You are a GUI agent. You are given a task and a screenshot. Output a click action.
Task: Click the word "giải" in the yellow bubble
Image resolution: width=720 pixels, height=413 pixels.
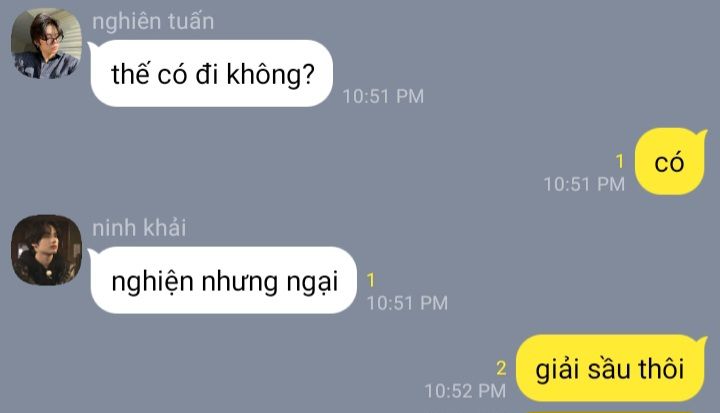tap(557, 370)
